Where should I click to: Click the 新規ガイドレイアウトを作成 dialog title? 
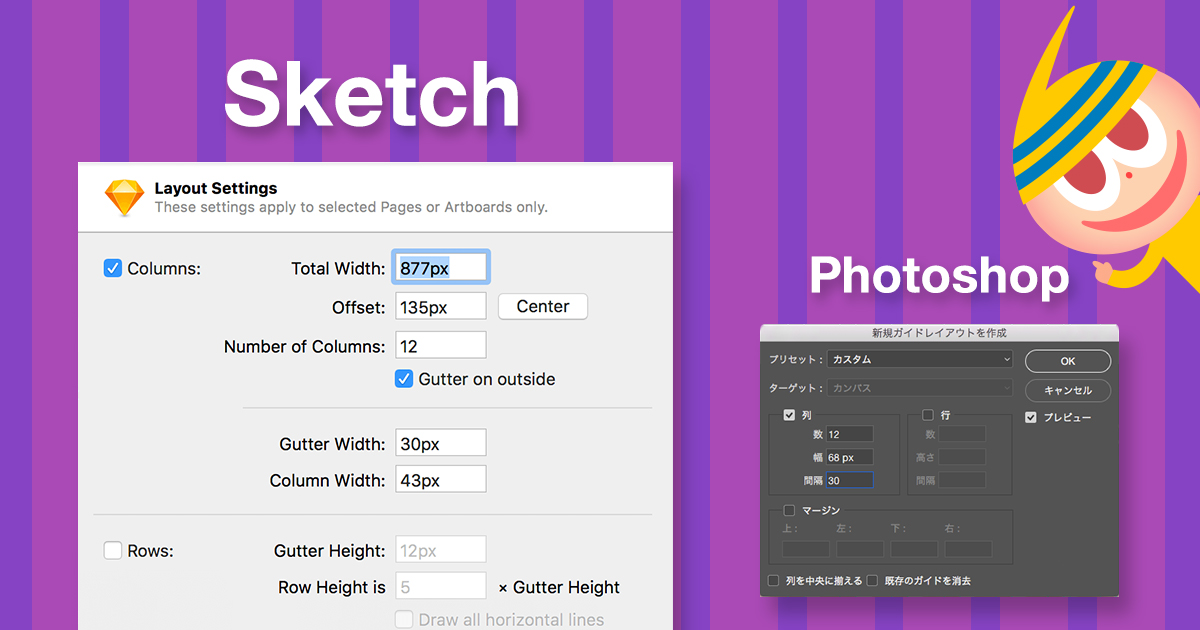point(940,332)
